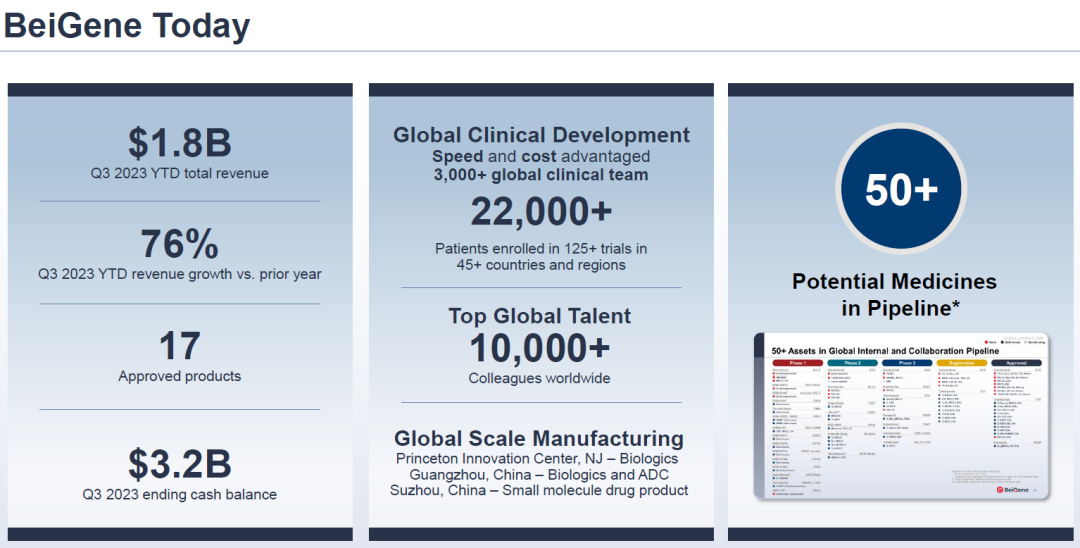
Task: Click the dark Approved column header
Action: [x=1016, y=363]
